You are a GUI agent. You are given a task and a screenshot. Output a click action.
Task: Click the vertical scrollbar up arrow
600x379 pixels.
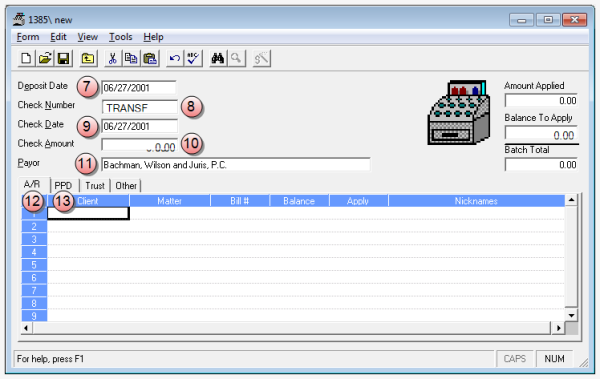(571, 200)
